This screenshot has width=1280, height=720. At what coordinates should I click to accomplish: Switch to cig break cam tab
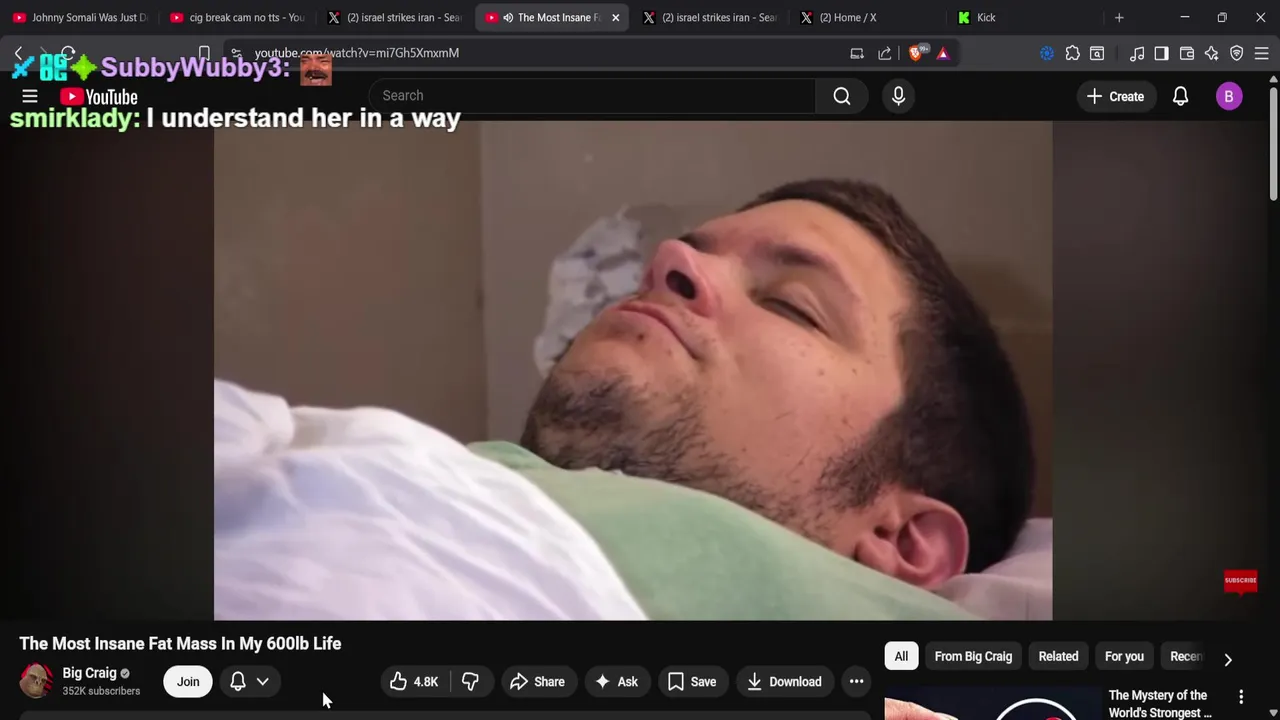[238, 18]
